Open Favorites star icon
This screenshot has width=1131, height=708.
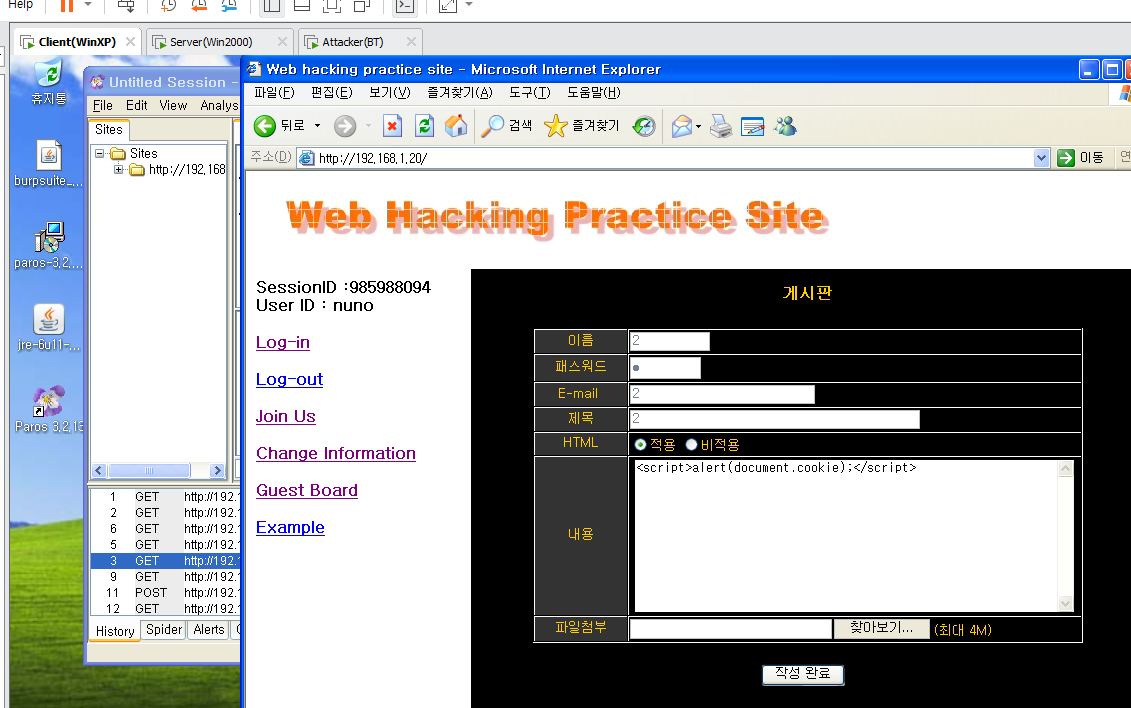tap(555, 126)
